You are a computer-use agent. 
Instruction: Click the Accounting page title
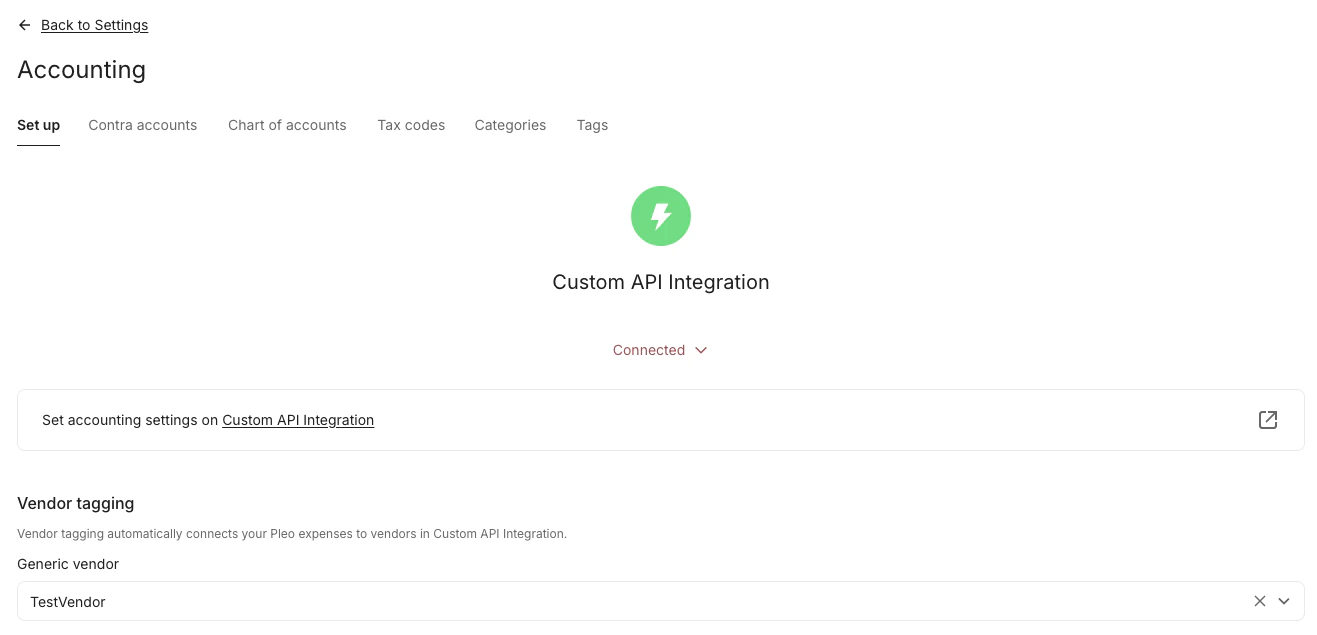(x=82, y=70)
